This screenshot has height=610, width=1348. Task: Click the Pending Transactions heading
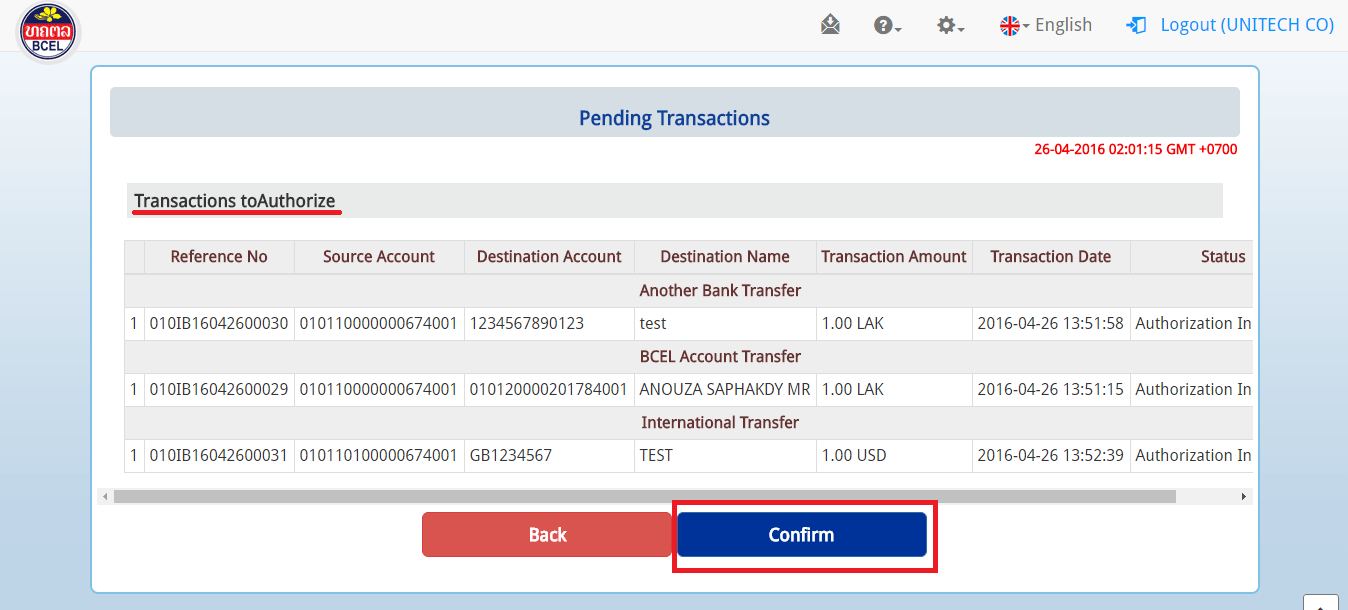[x=675, y=119]
